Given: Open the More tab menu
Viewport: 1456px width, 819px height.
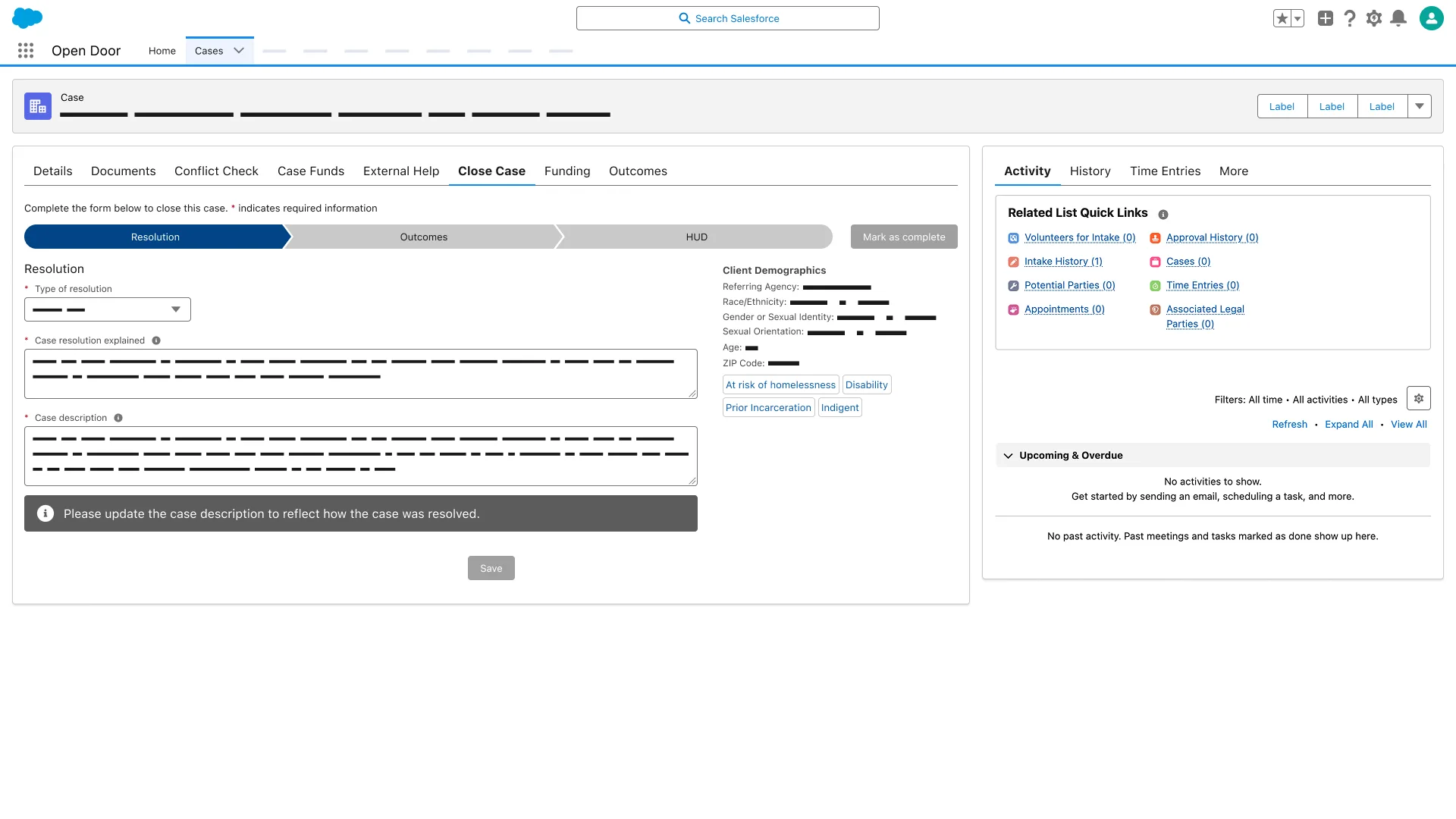Looking at the screenshot, I should pos(1234,171).
